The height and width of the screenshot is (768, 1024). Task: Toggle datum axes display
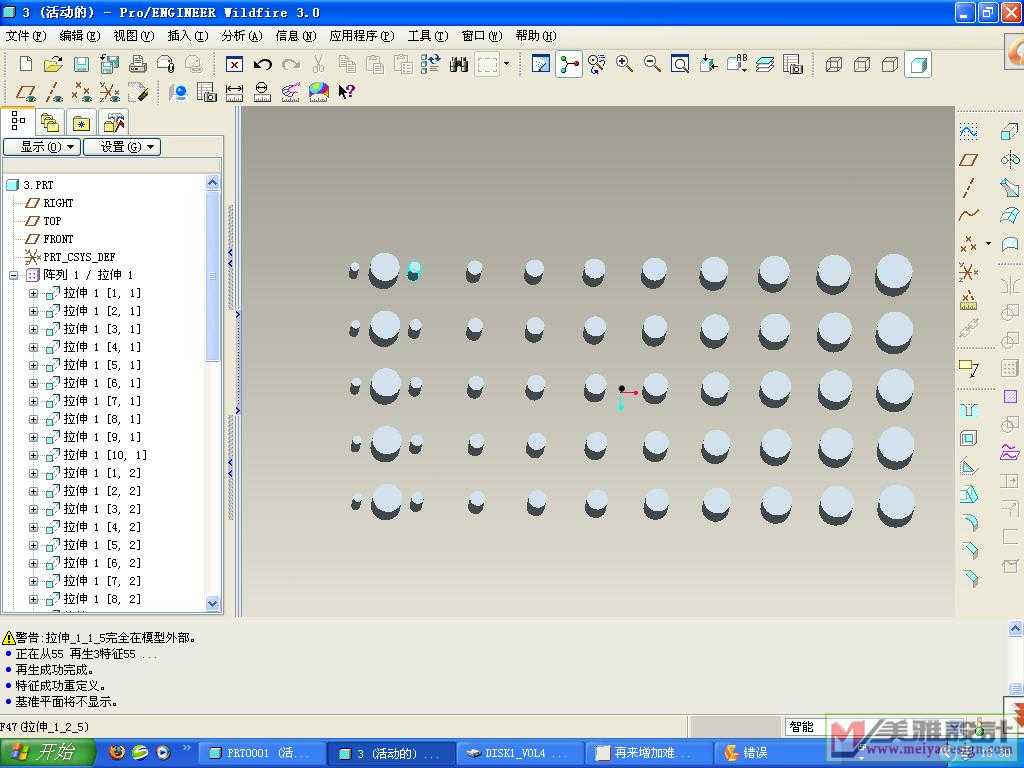tap(54, 92)
